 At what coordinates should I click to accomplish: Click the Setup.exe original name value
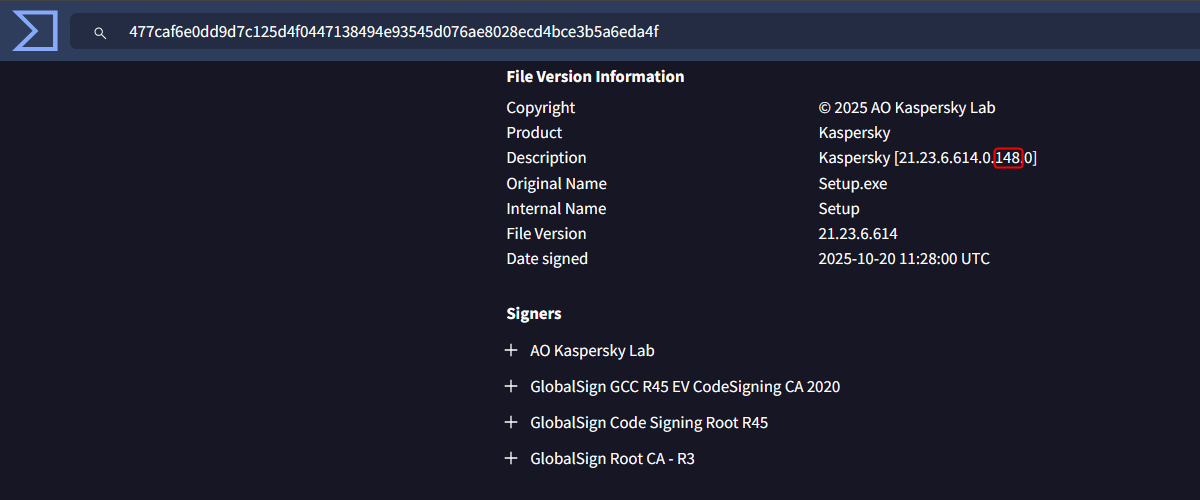tap(852, 184)
